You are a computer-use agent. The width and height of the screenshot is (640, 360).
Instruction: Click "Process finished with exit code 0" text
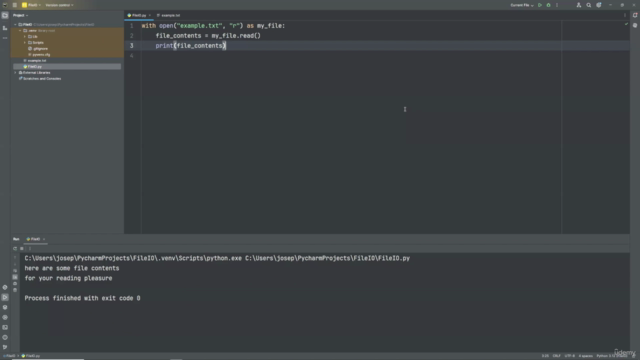click(82, 298)
